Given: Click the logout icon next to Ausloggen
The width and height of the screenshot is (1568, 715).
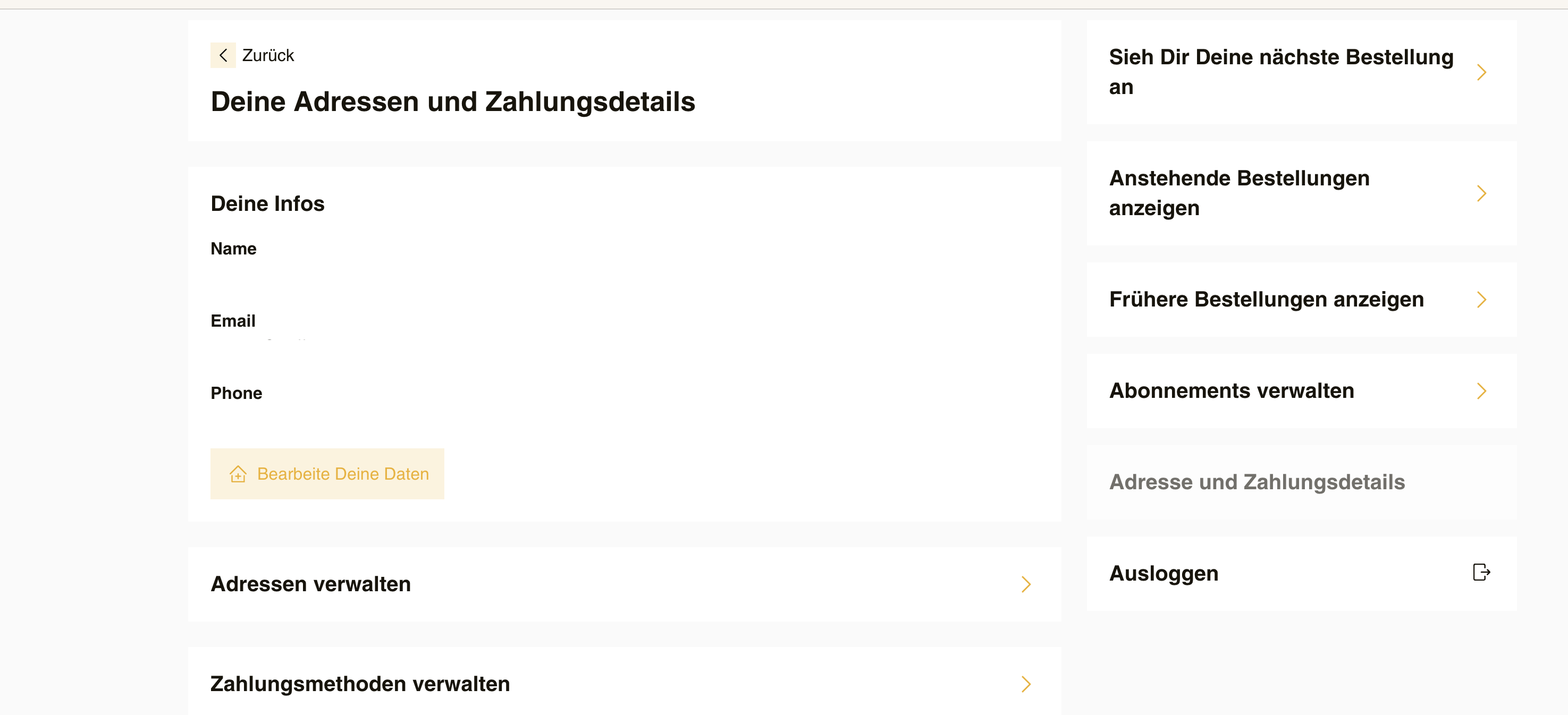Looking at the screenshot, I should tap(1481, 573).
